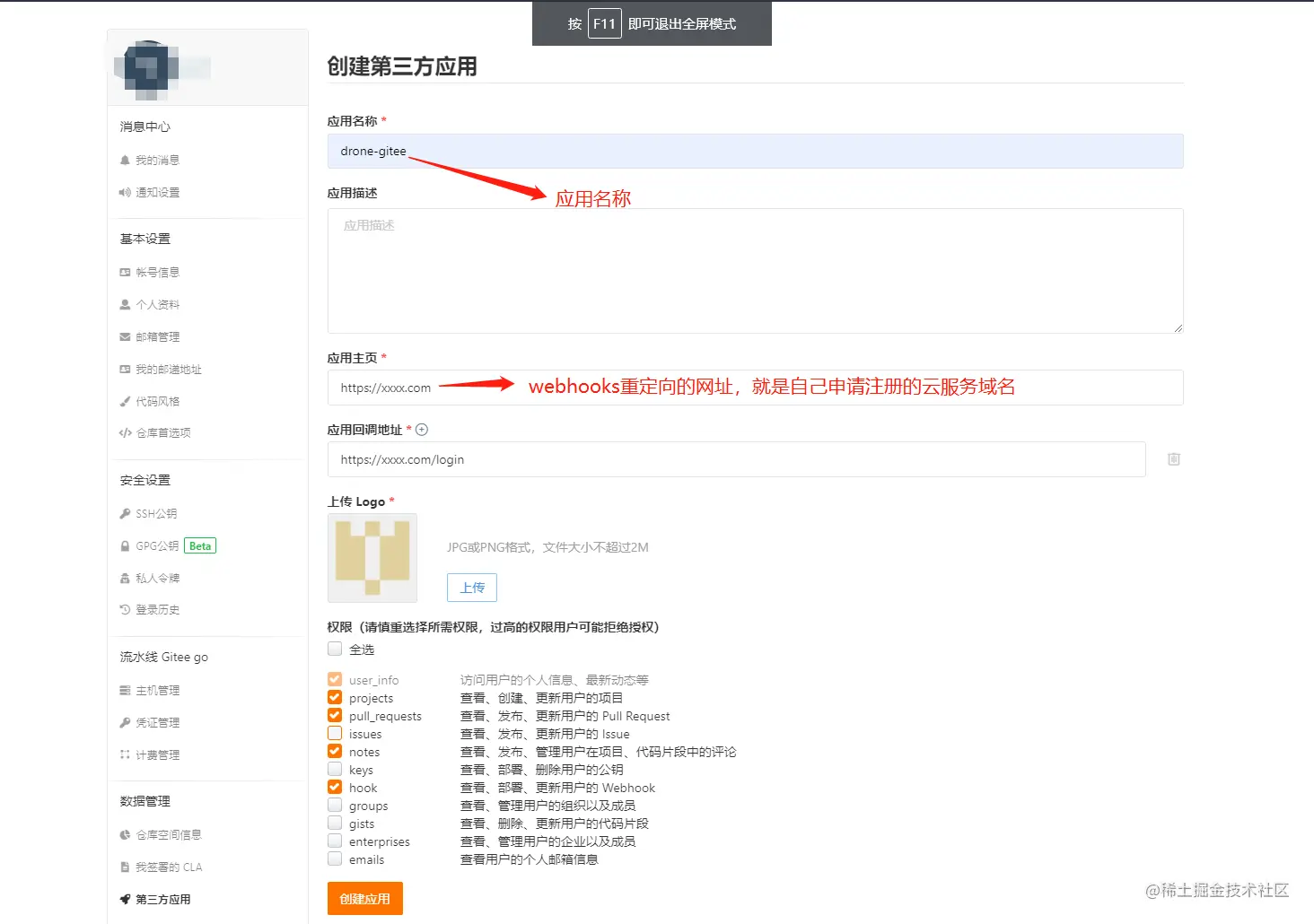The image size is (1314, 924).
Task: Click the green Beta badge
Action: 200,546
